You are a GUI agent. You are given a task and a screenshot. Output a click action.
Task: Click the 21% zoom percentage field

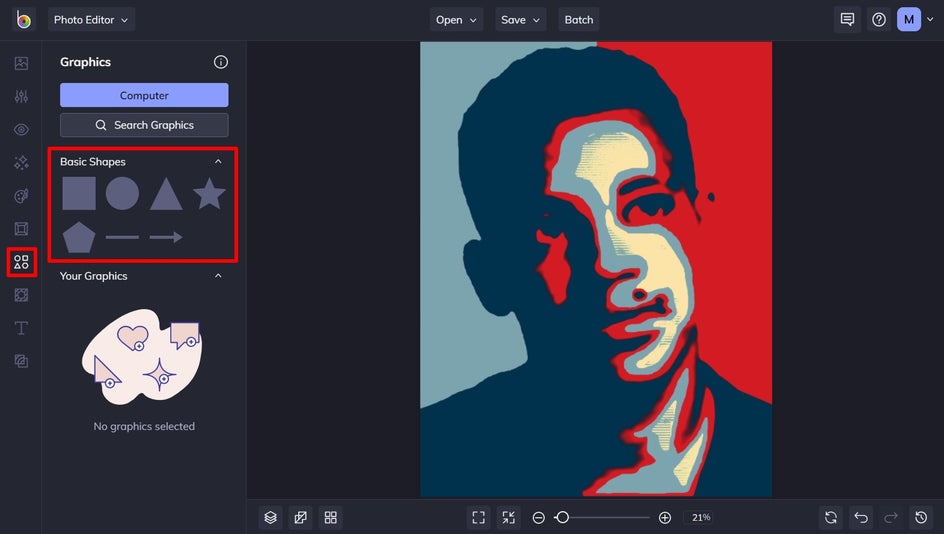click(x=701, y=517)
